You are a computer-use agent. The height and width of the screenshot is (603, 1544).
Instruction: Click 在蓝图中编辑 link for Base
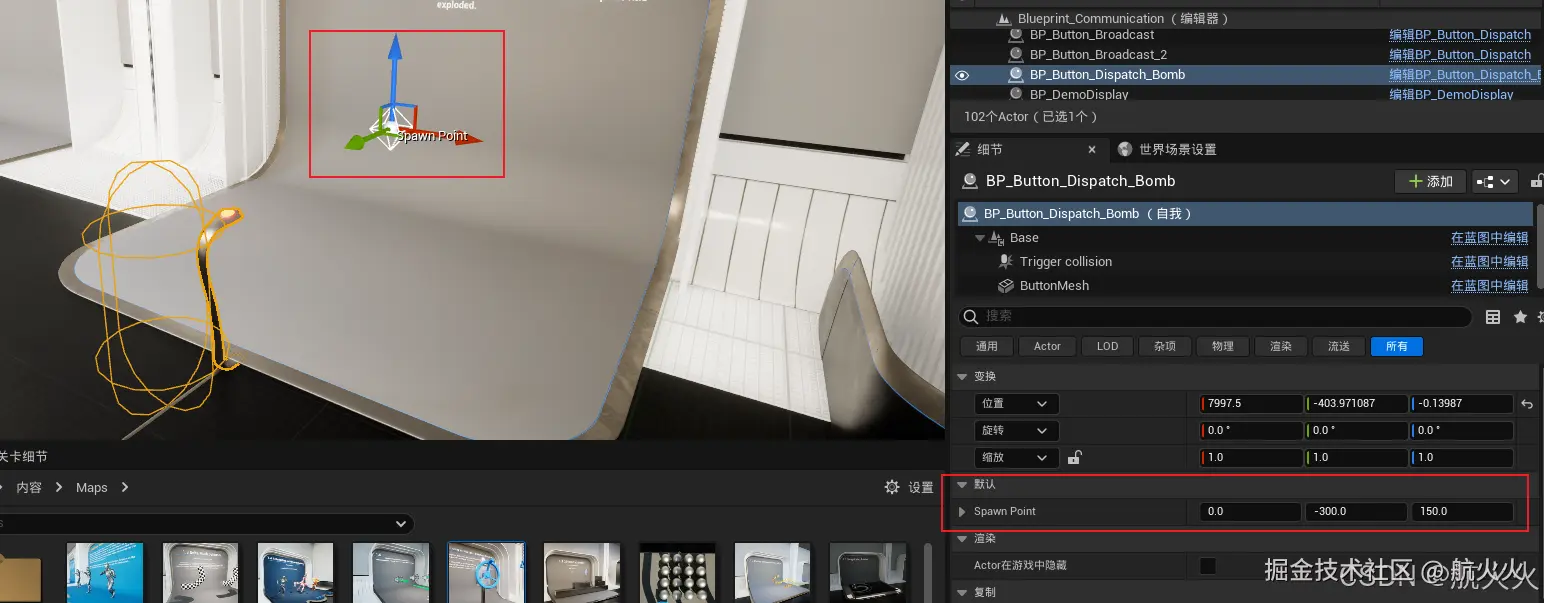pos(1490,238)
